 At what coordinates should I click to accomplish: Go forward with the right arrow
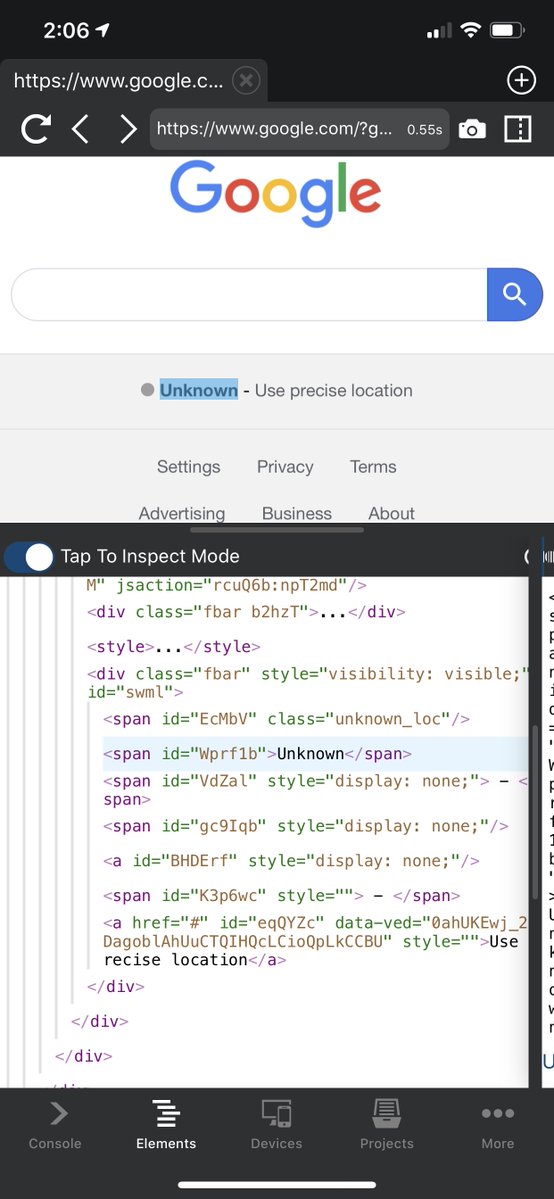(128, 129)
